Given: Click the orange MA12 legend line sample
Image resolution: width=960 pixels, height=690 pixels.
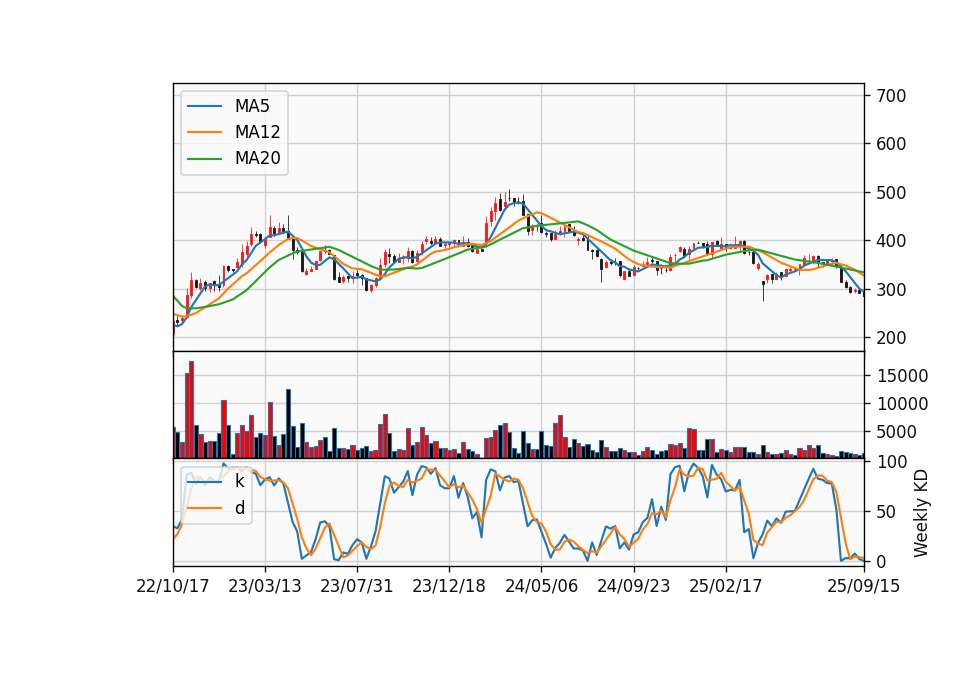Looking at the screenshot, I should pos(204,132).
